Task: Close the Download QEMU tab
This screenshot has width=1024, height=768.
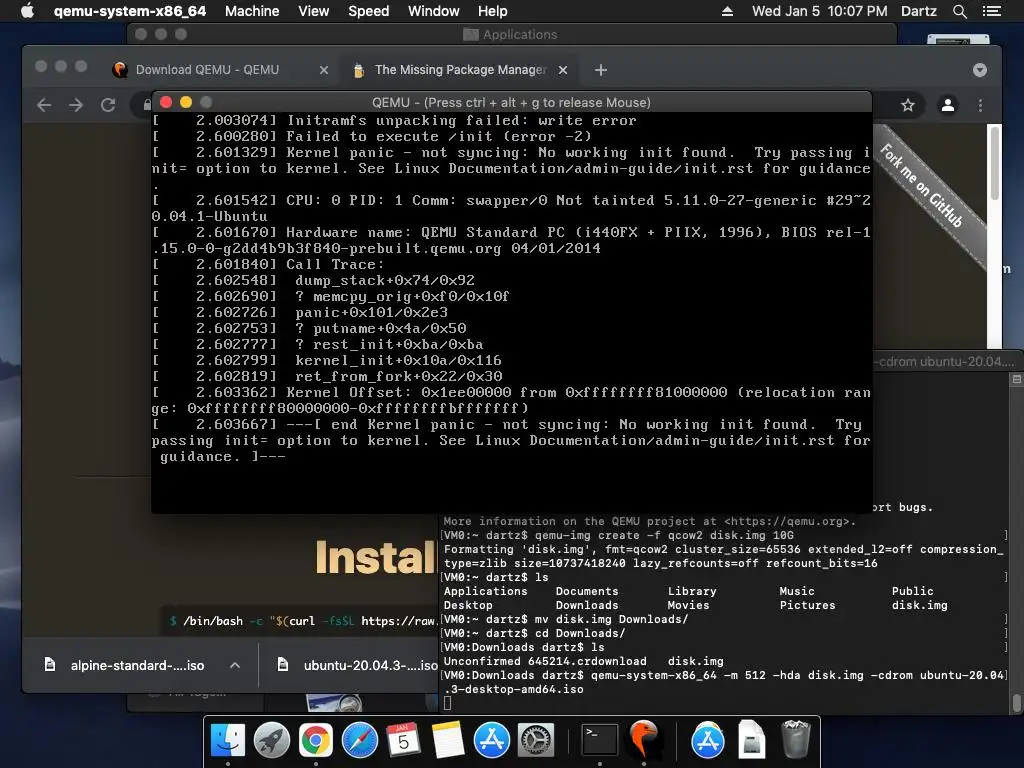Action: pos(323,70)
